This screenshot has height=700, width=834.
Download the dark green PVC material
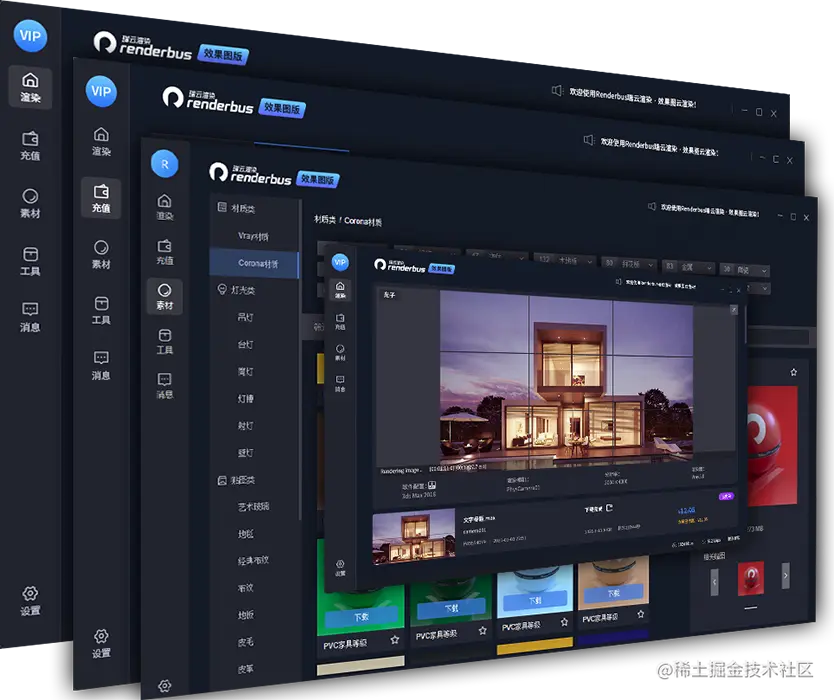point(451,608)
